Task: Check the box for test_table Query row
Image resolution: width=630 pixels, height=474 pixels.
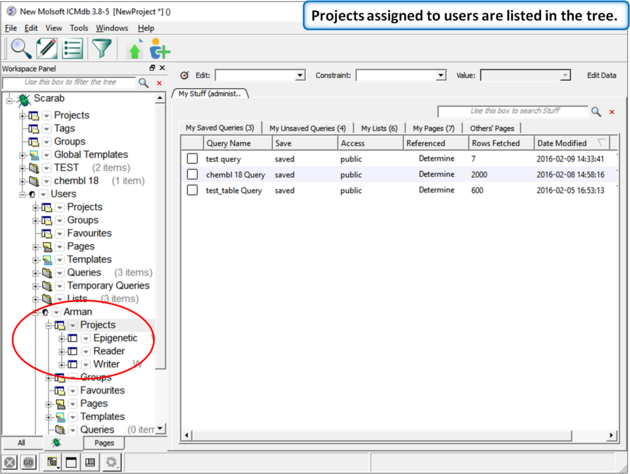Action: (192, 190)
